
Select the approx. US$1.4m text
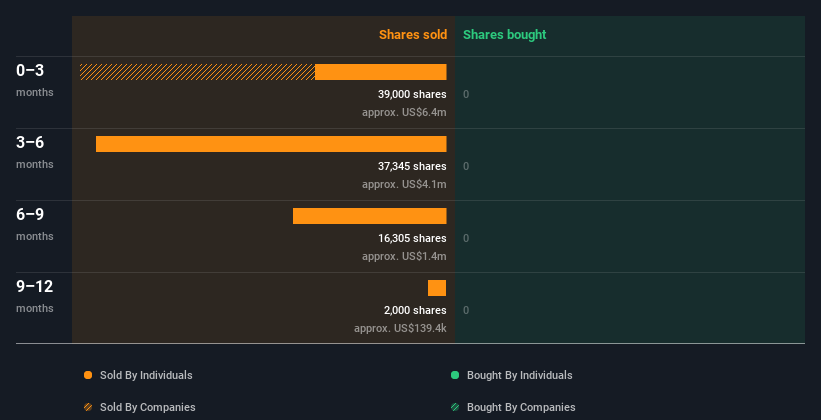[404, 256]
